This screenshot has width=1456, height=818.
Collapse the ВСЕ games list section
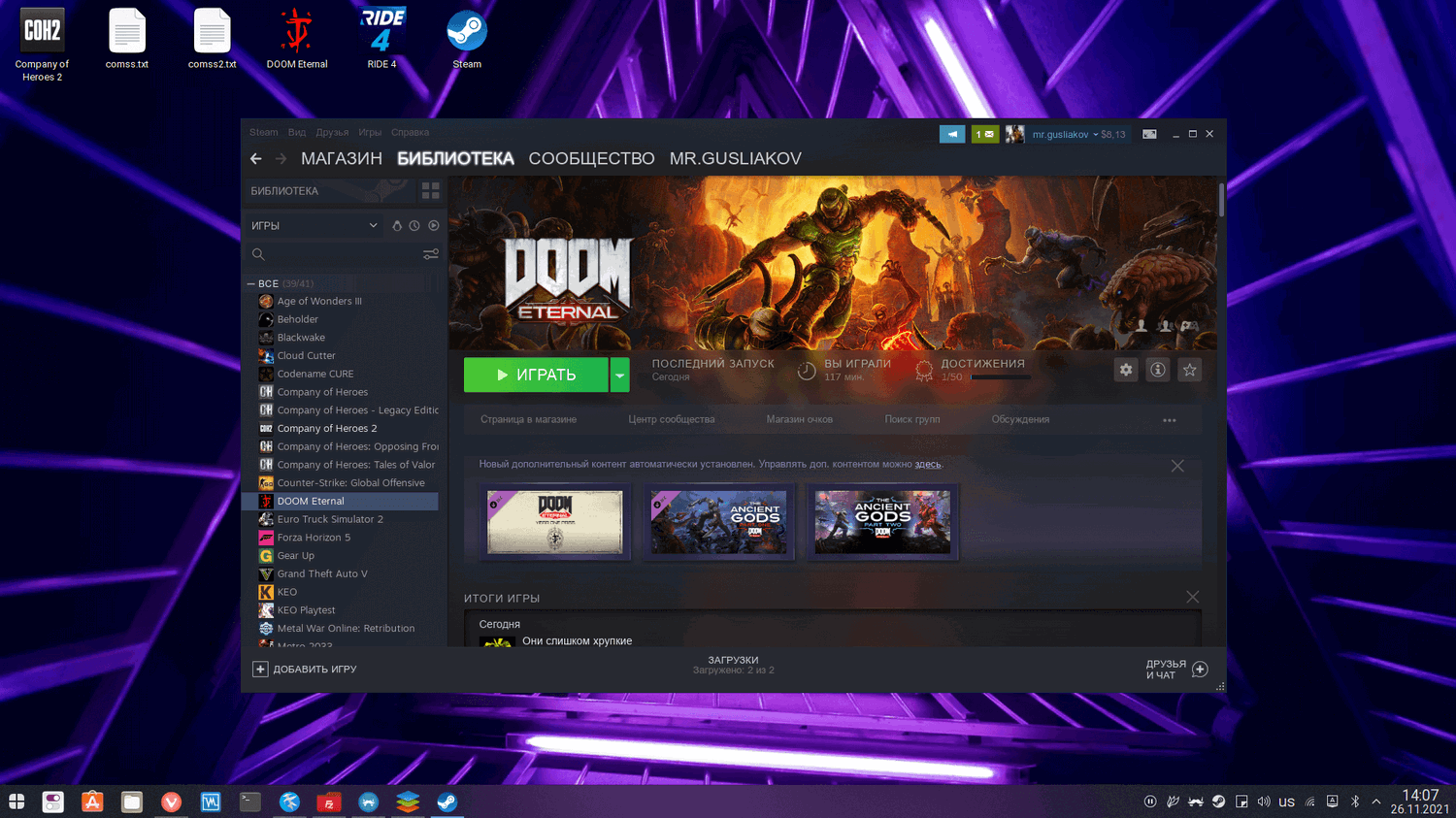click(x=251, y=284)
